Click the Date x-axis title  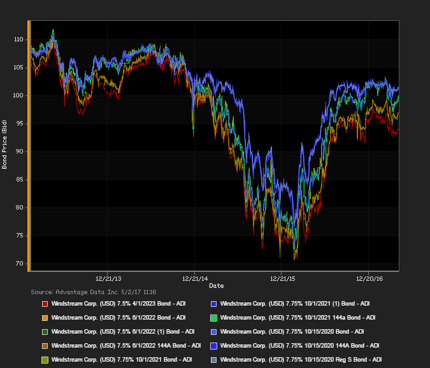[x=216, y=286]
